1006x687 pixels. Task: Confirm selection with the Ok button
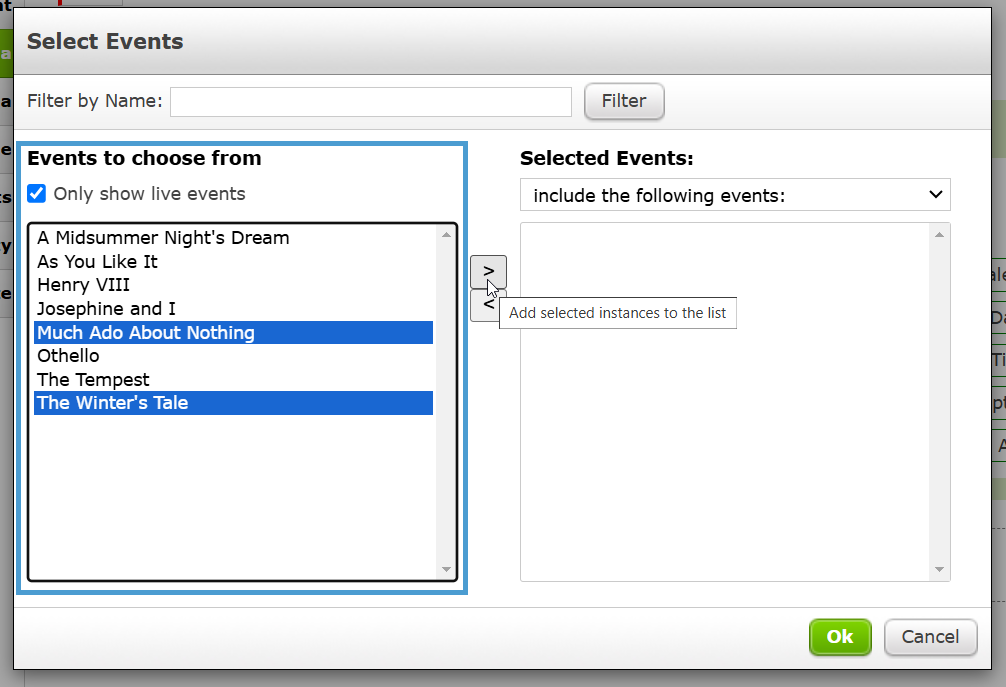pos(840,637)
